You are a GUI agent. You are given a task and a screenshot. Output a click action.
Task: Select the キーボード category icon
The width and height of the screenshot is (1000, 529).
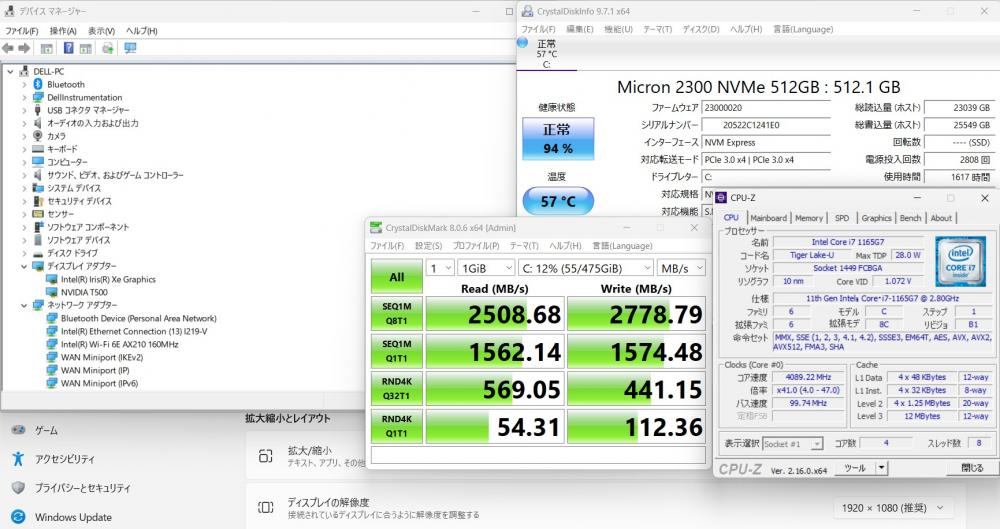coord(38,149)
